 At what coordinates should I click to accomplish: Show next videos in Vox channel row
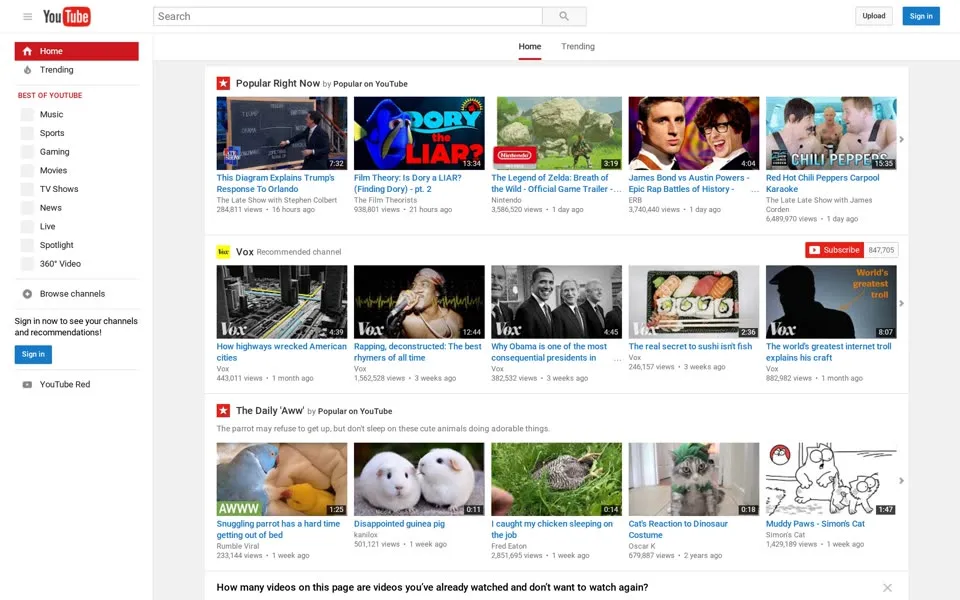point(901,304)
